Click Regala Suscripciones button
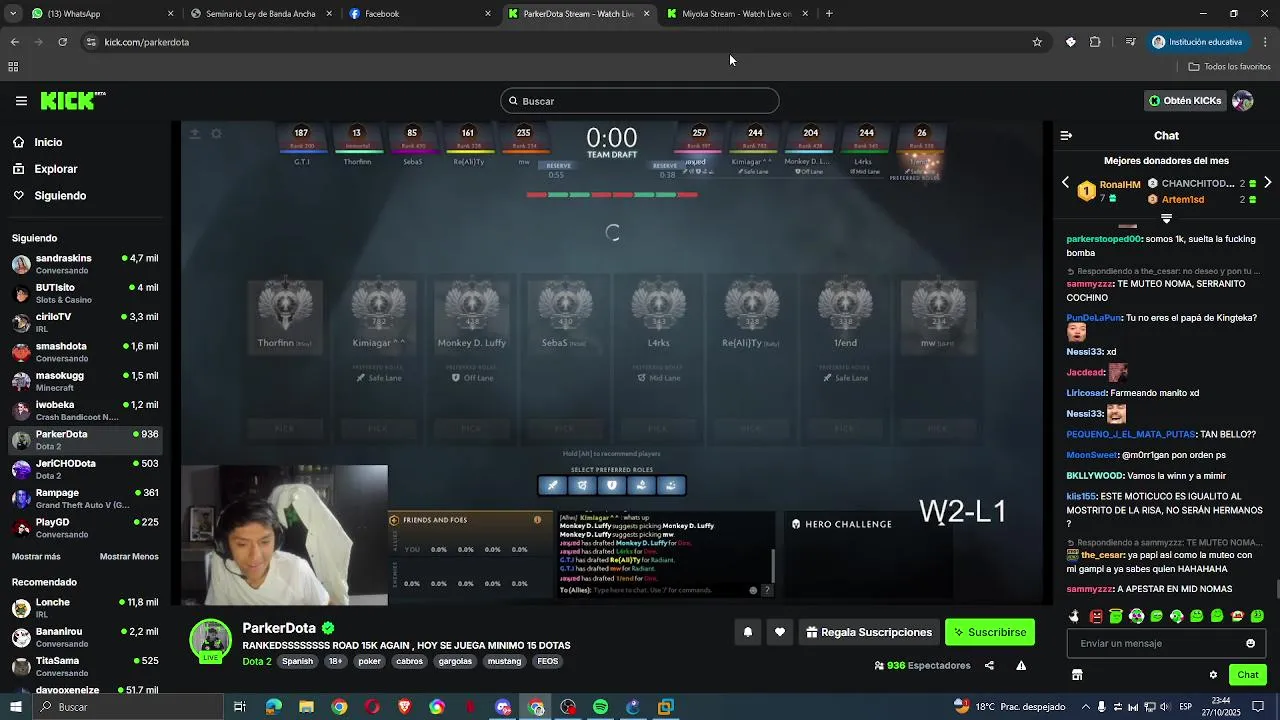The image size is (1280, 720). [869, 632]
